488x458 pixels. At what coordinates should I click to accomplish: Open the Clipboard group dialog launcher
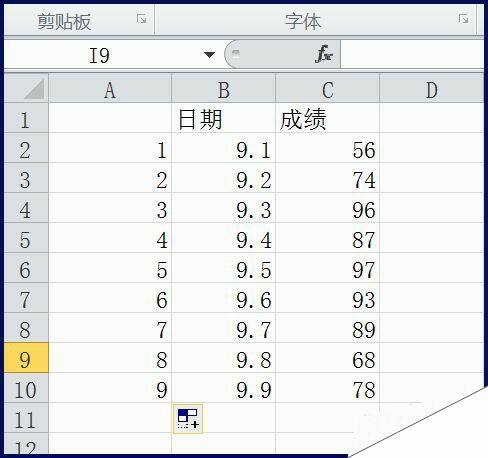(x=141, y=19)
